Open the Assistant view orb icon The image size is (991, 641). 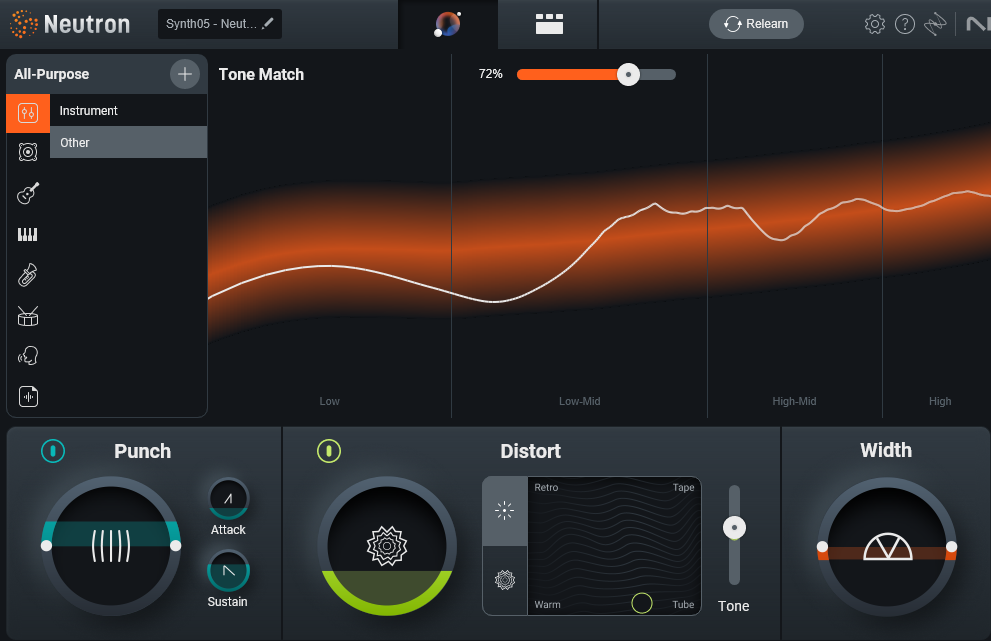tap(448, 24)
